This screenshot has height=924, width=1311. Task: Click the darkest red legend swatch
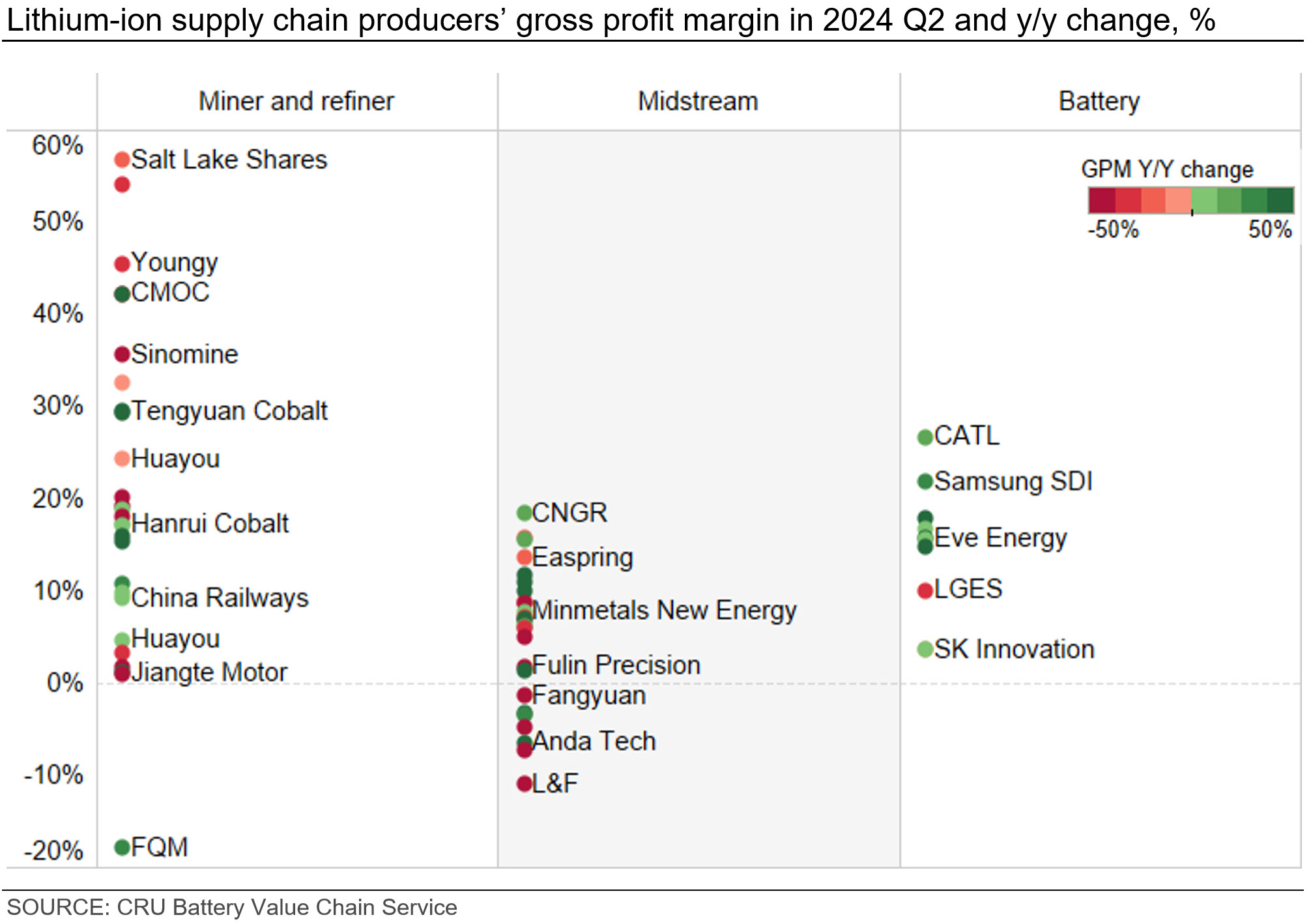tap(1101, 201)
